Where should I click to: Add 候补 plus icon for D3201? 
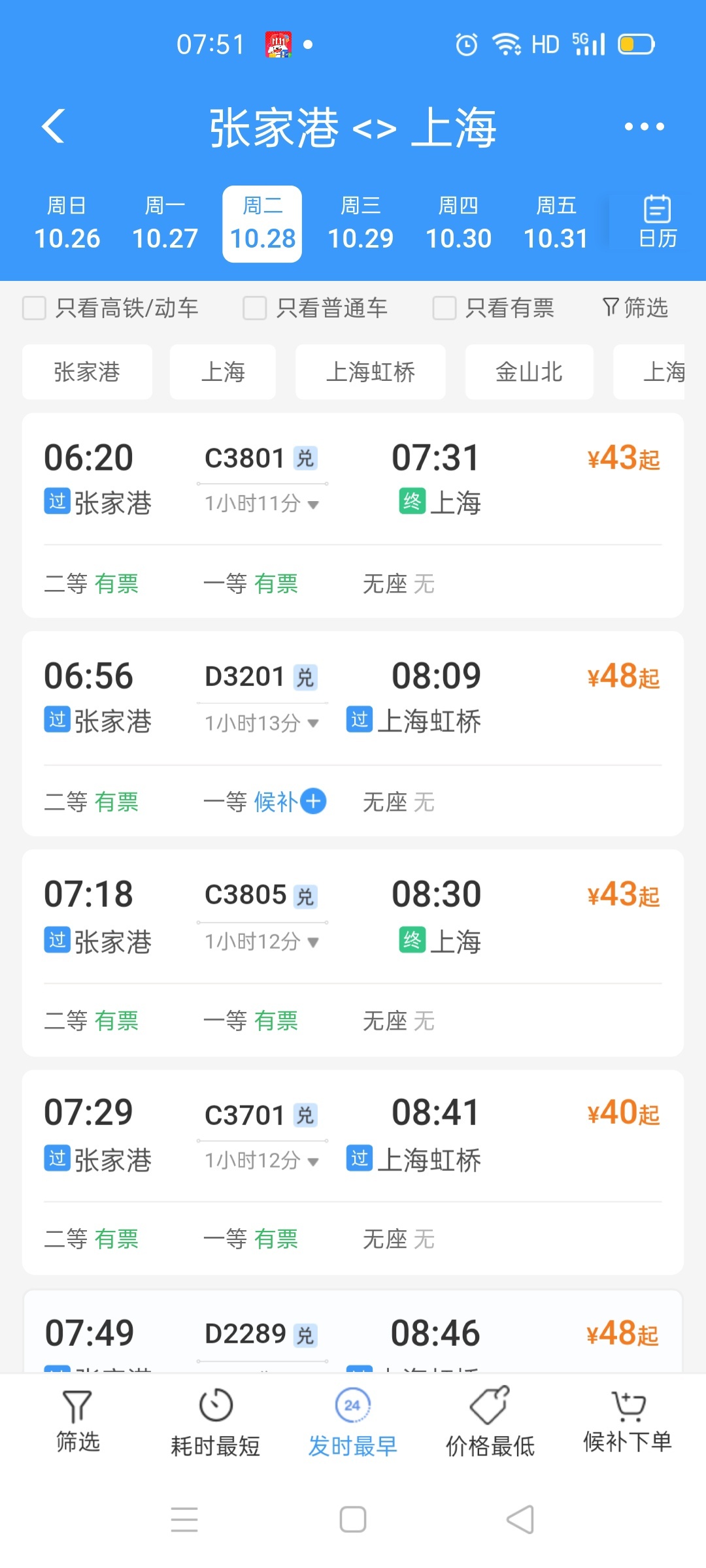coord(314,801)
